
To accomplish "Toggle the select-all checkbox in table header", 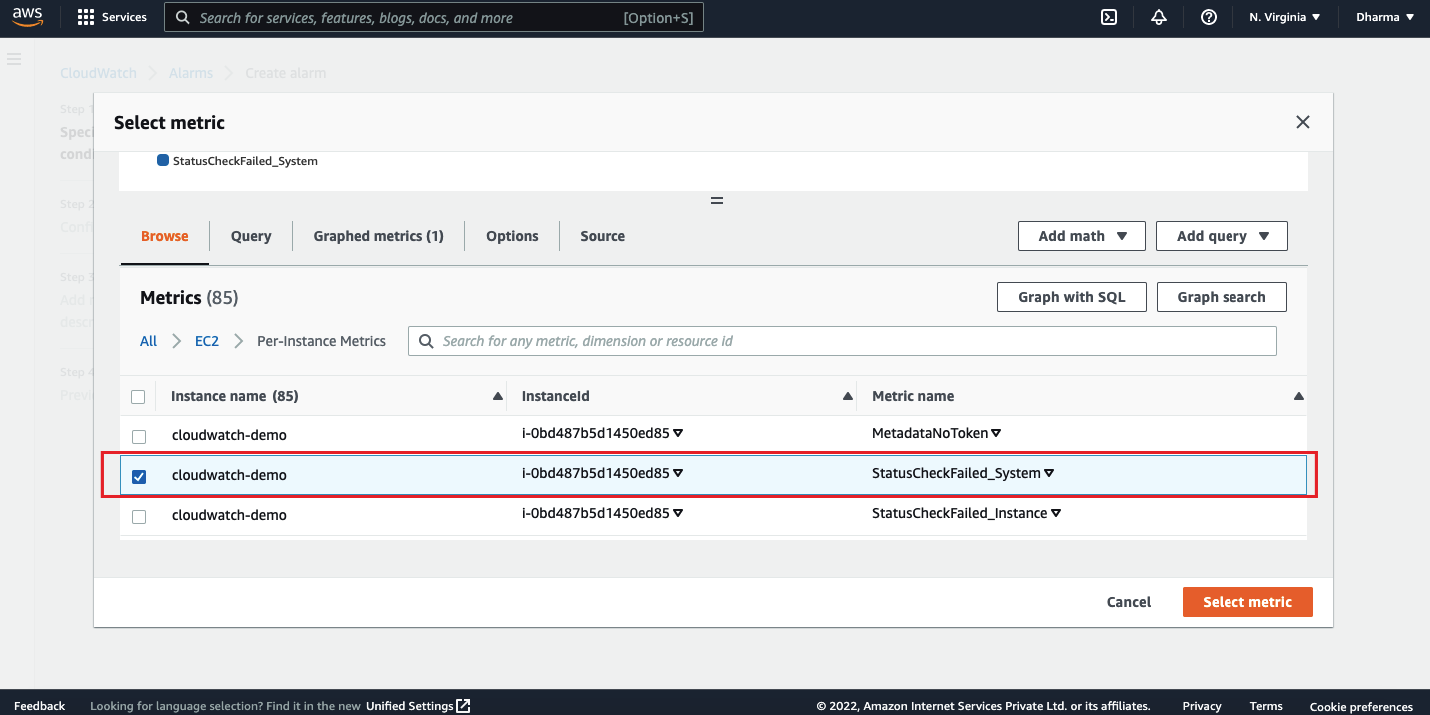I will (138, 397).
